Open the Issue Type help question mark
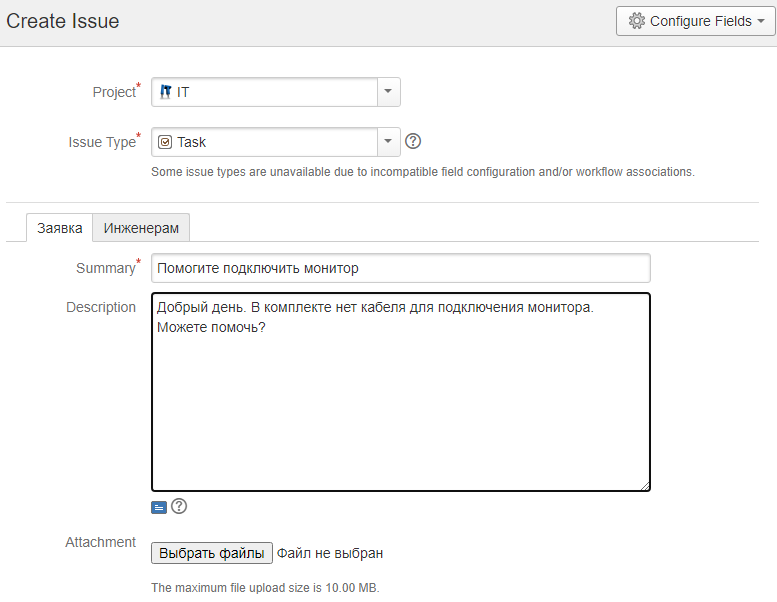This screenshot has height=602, width=777. click(x=412, y=142)
